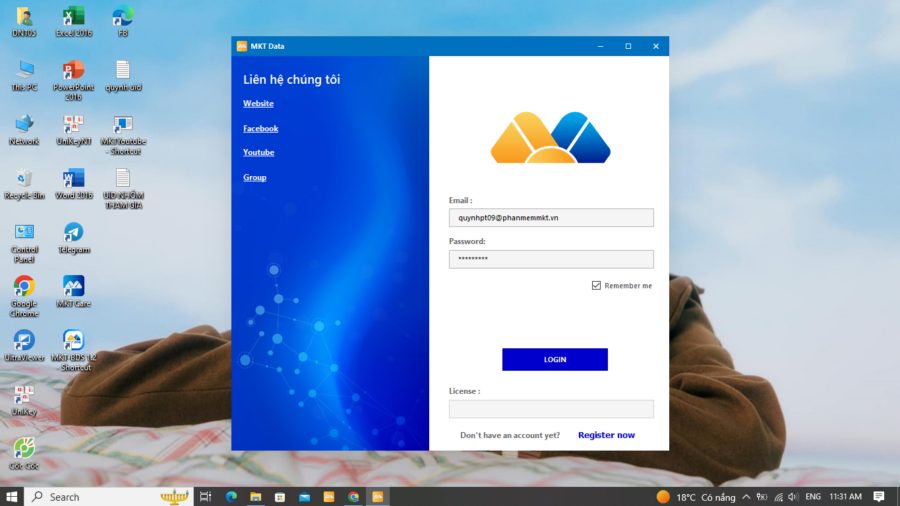The height and width of the screenshot is (506, 900).
Task: Select the Recycle Bin icon
Action: click(x=23, y=179)
